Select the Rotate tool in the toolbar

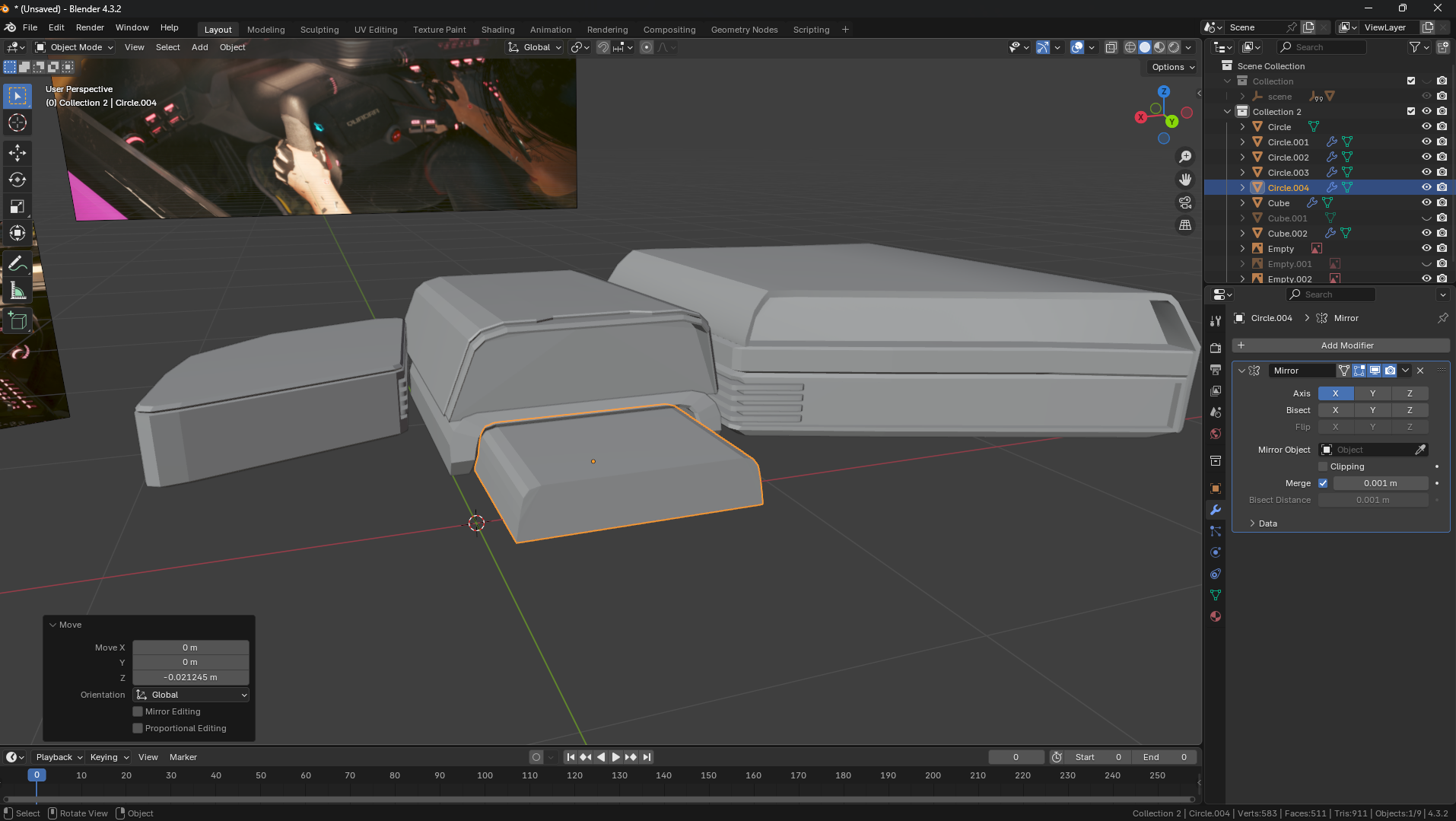(x=17, y=180)
